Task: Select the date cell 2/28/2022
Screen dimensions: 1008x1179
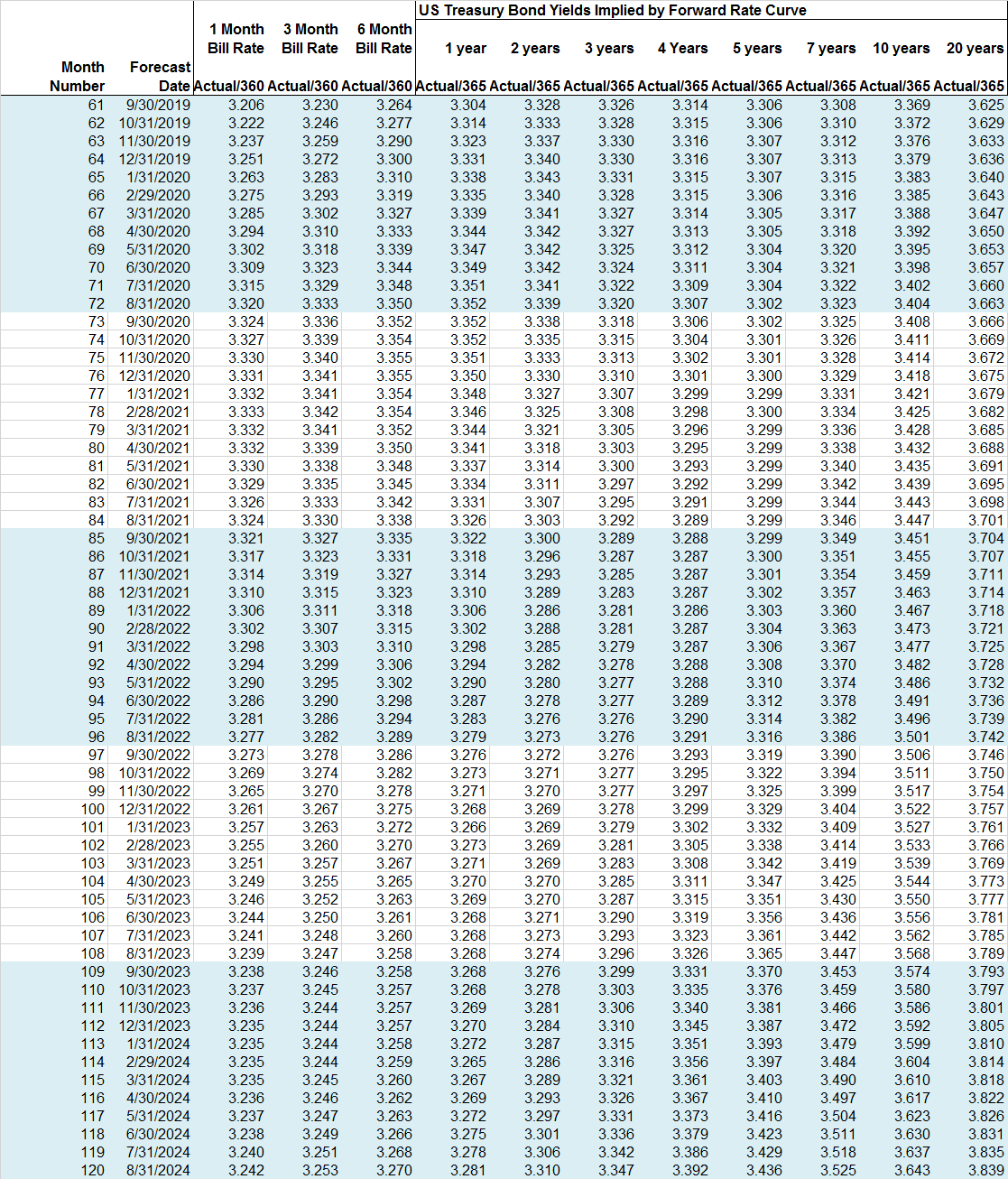Action: [x=158, y=628]
